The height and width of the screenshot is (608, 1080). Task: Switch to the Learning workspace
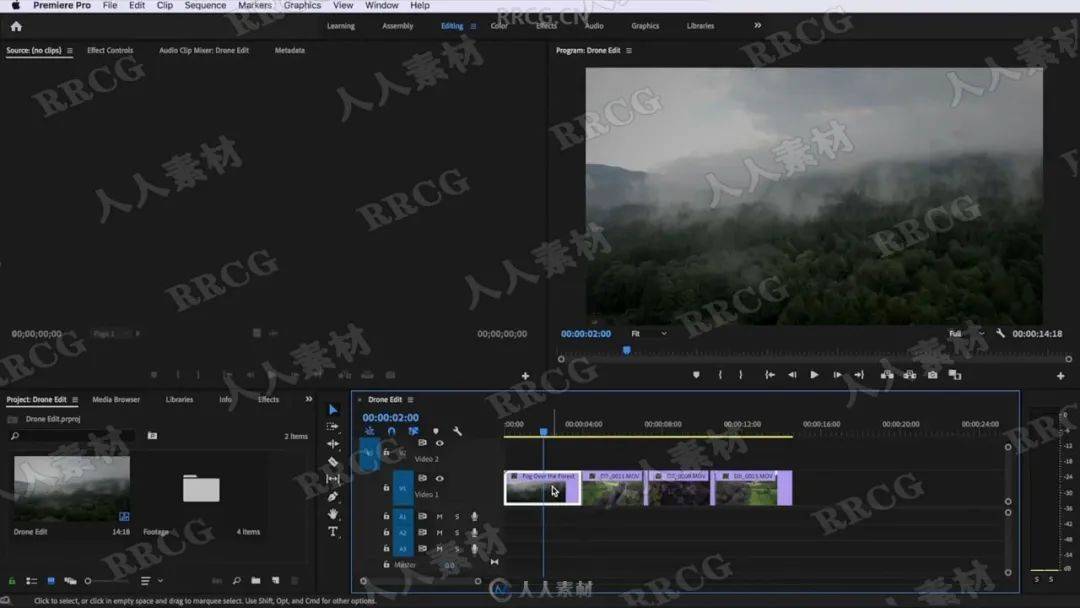(x=341, y=26)
